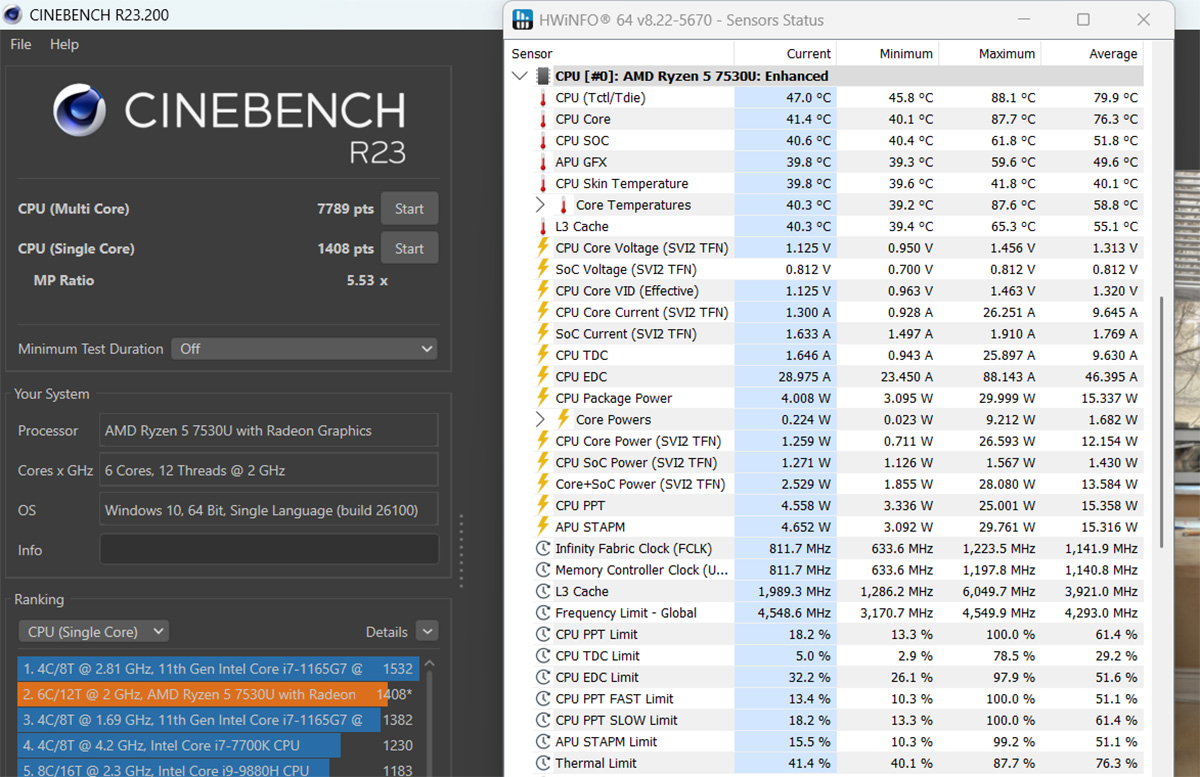Click the single core score 1408 pts
1200x777 pixels.
345,249
